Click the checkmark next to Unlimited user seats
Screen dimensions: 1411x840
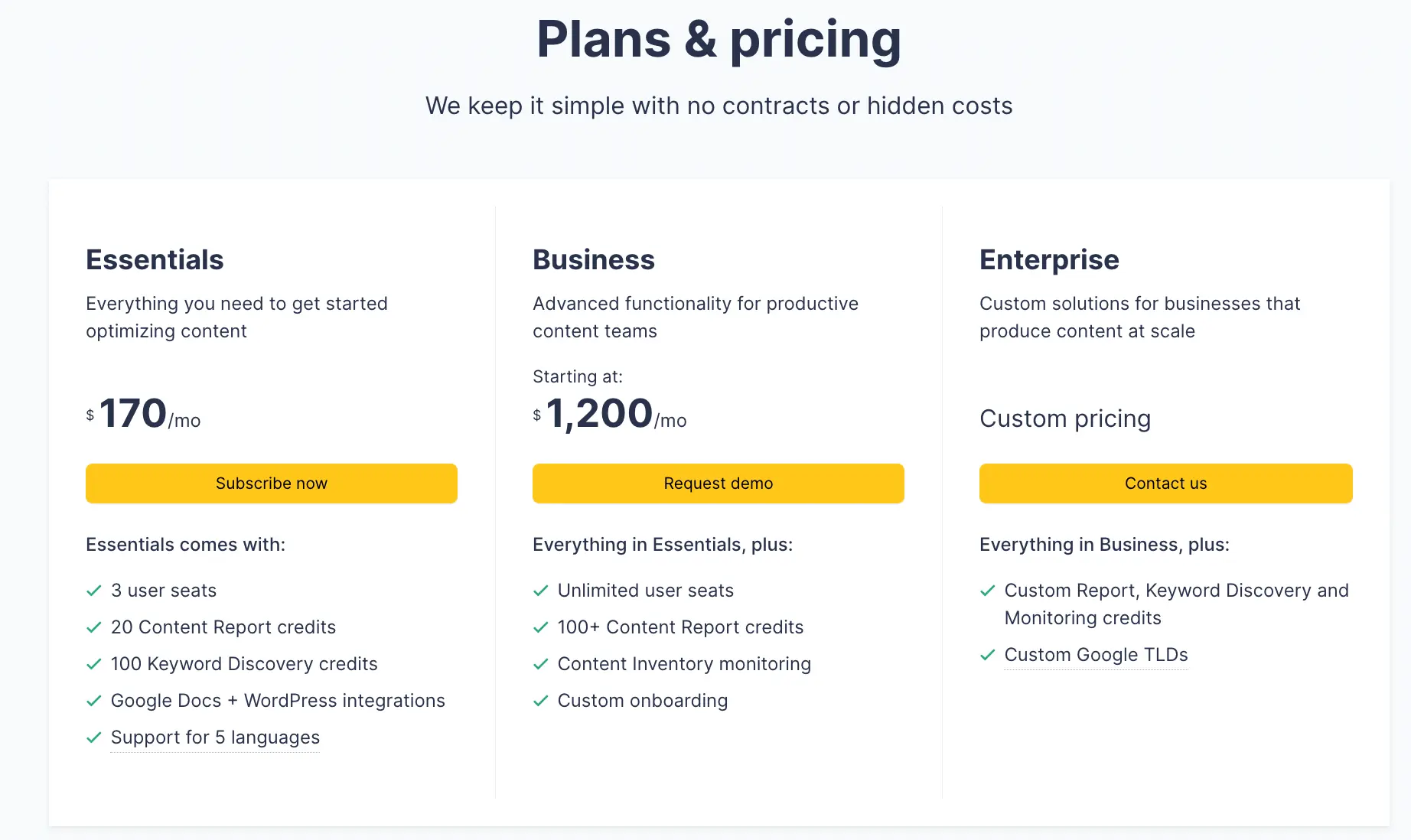click(541, 591)
